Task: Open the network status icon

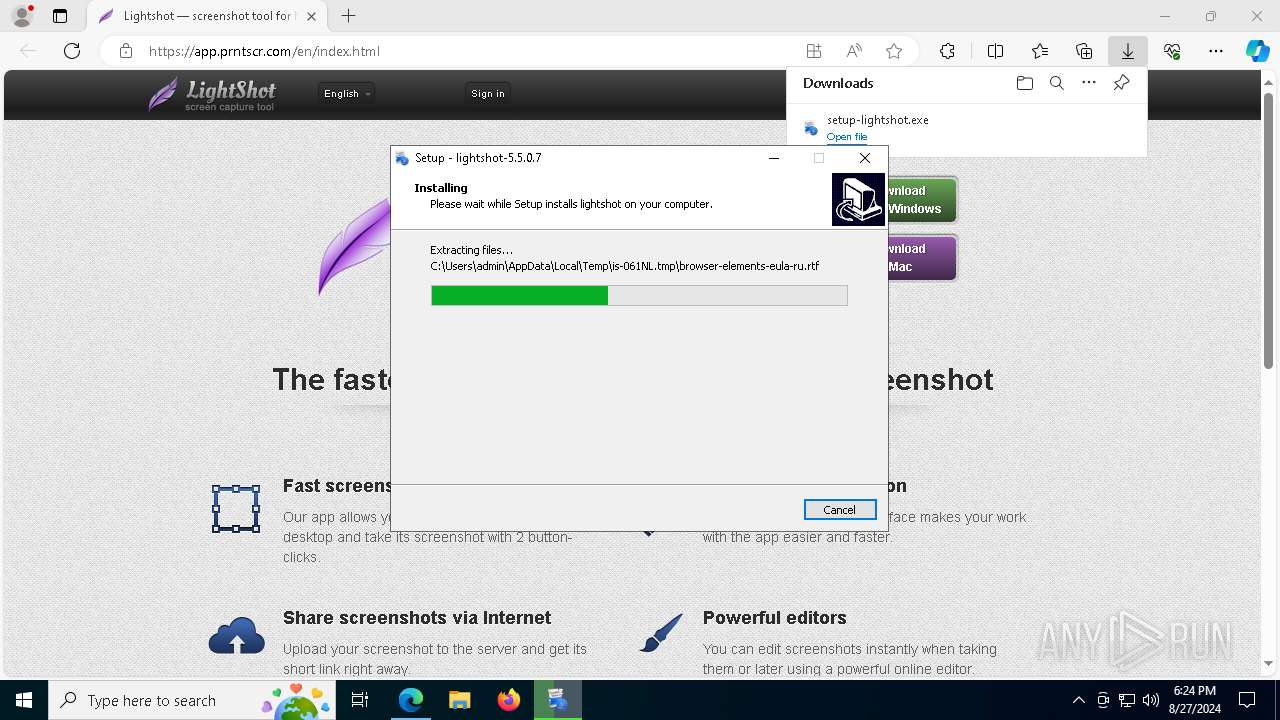Action: pos(1127,700)
